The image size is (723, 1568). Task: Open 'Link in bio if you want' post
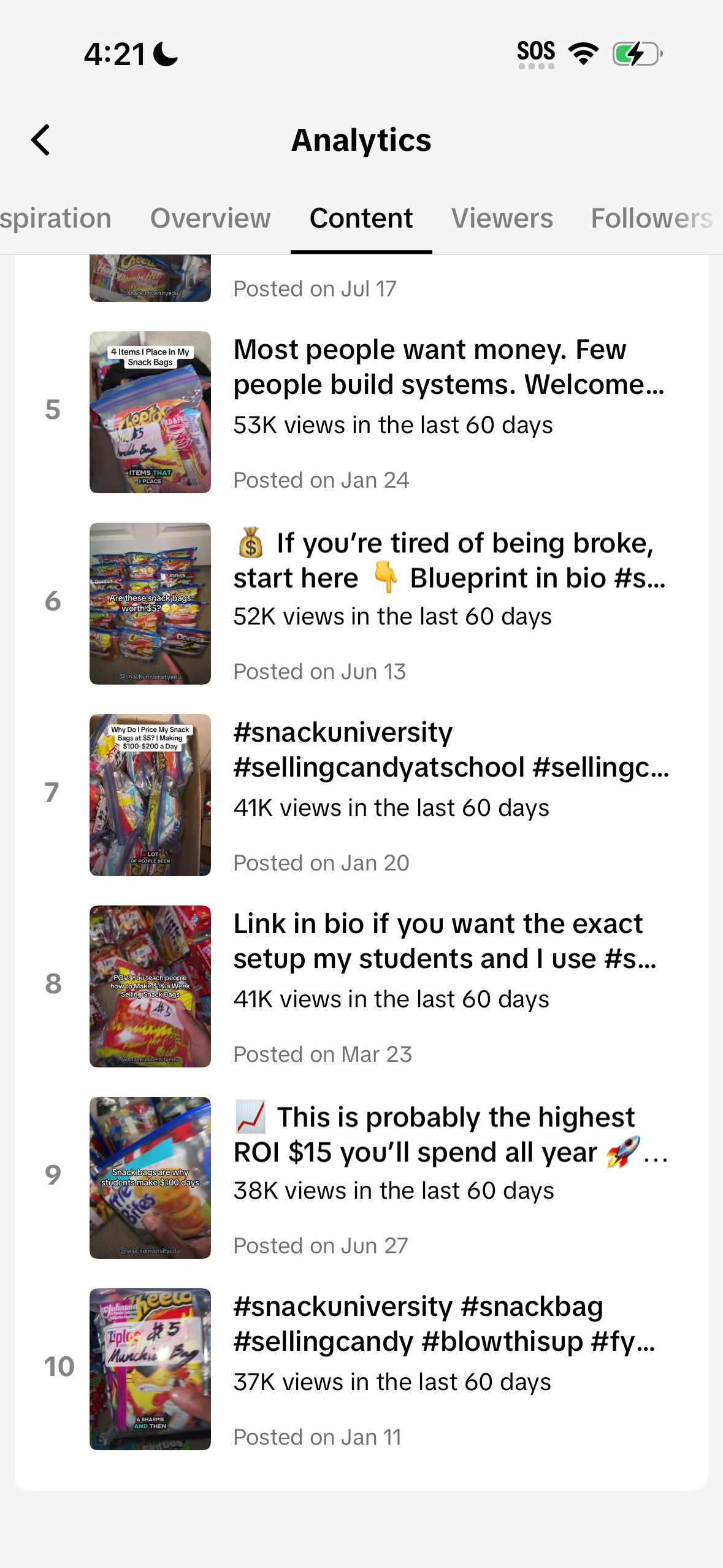[445, 941]
